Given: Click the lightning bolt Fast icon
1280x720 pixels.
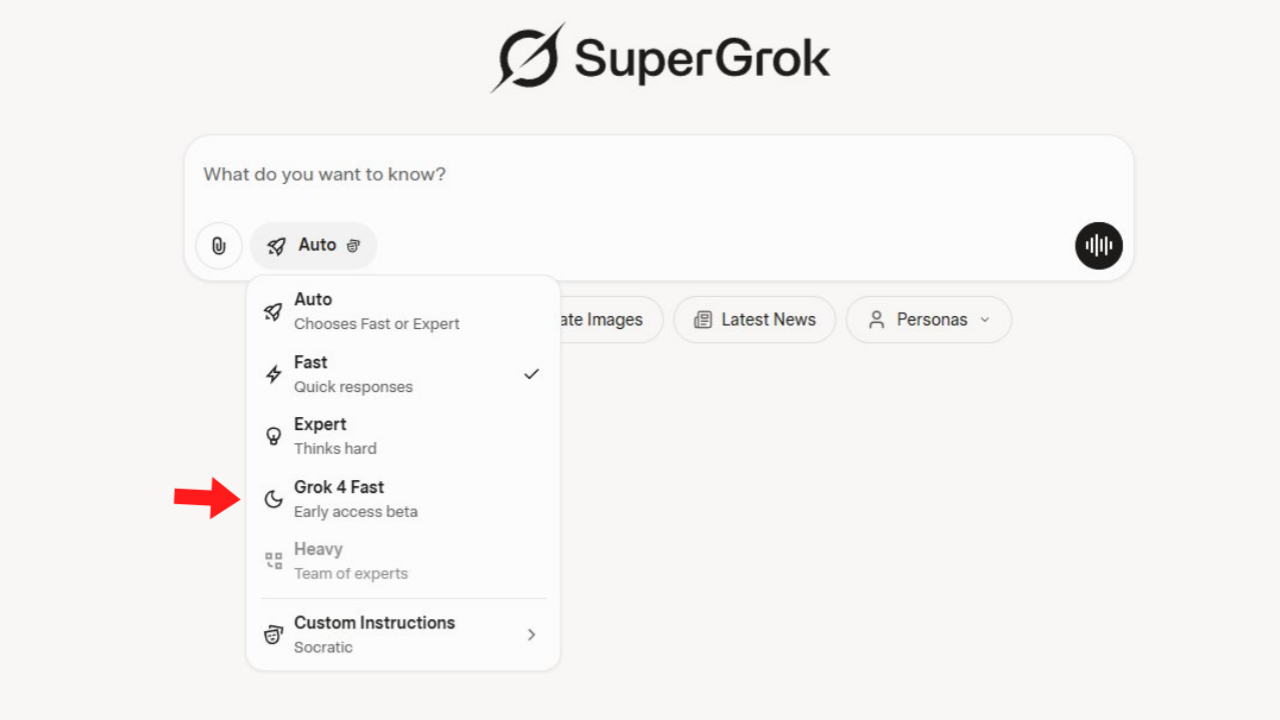Looking at the screenshot, I should point(273,374).
